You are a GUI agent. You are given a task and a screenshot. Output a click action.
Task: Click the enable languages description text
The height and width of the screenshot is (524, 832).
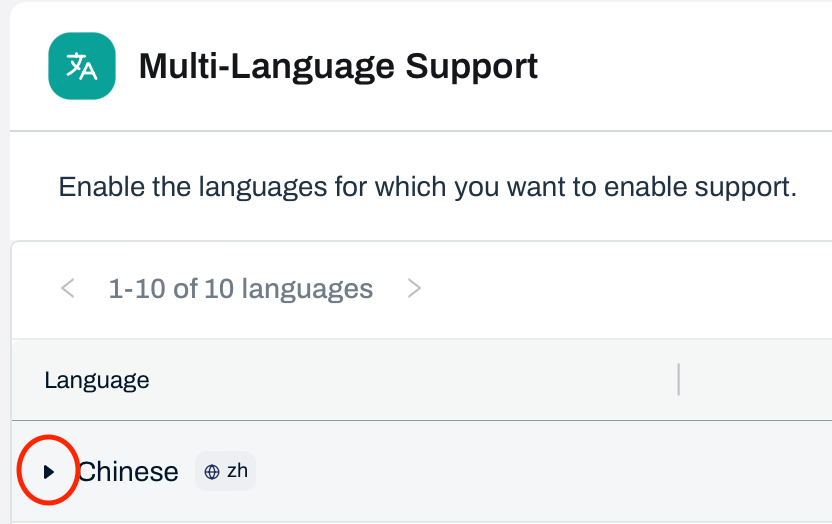point(427,187)
